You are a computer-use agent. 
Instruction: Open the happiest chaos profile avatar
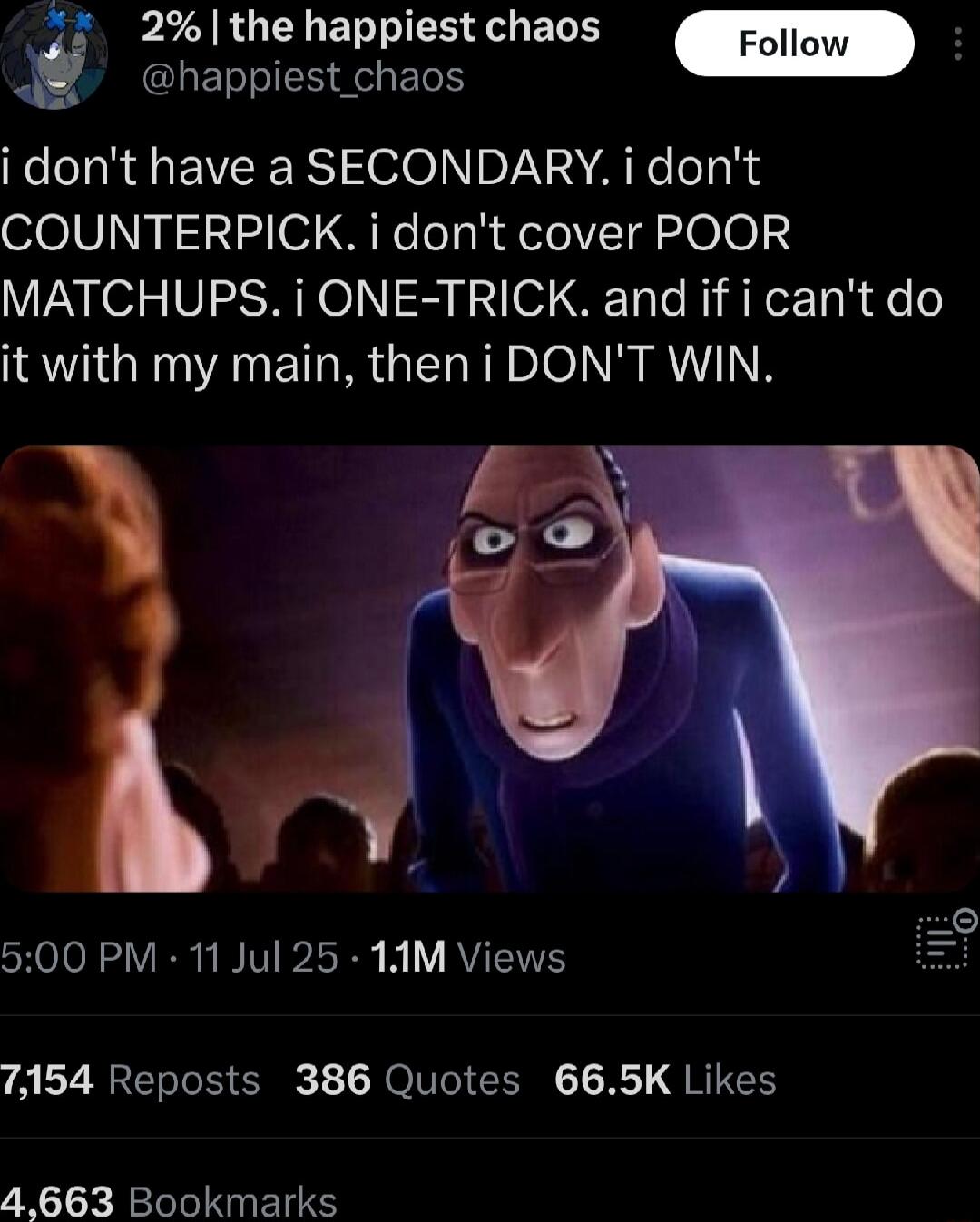click(x=54, y=54)
